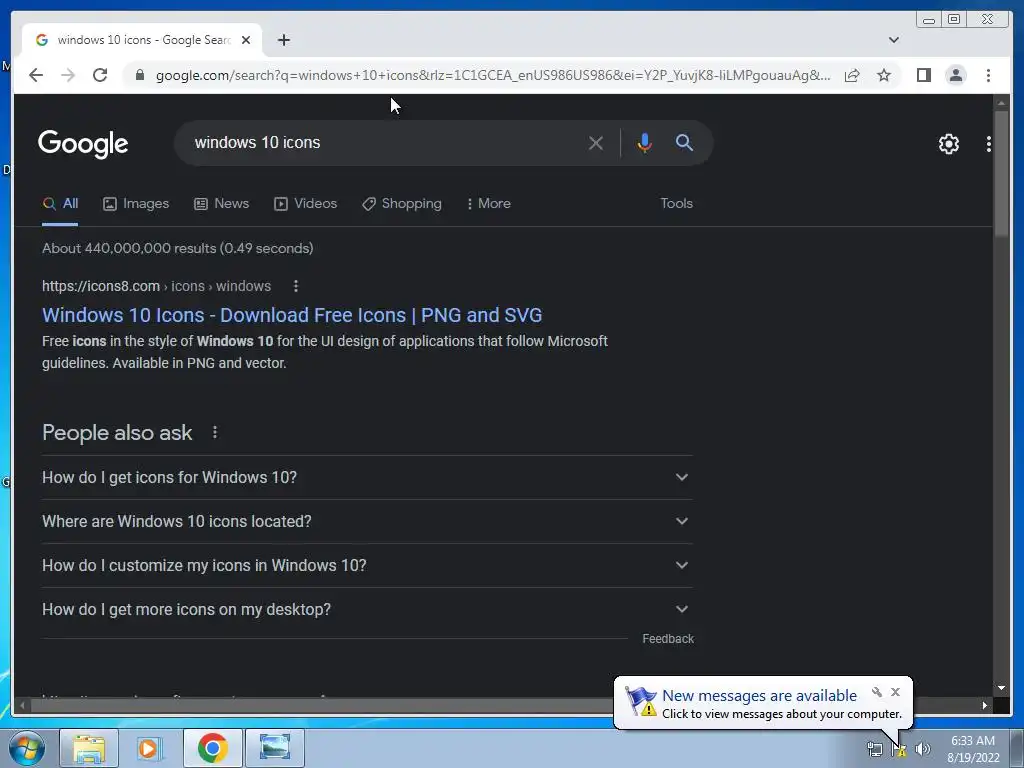Click horizontal scrollbar left arrow
This screenshot has height=768, width=1024.
[x=23, y=705]
